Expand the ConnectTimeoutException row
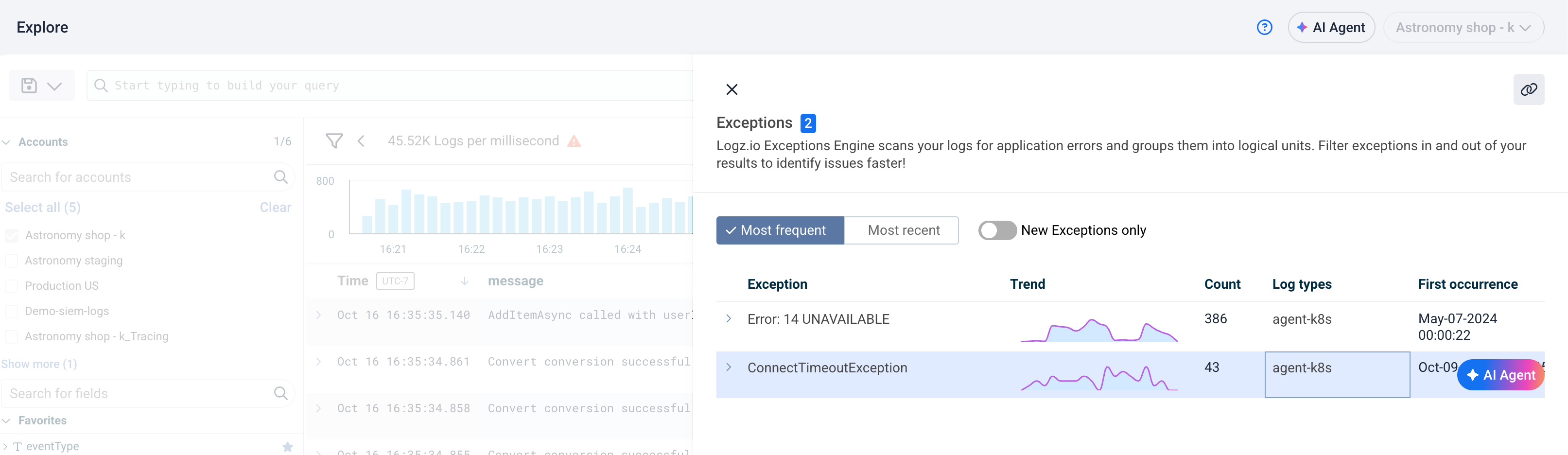Viewport: 1568px width, 455px height. click(x=728, y=367)
